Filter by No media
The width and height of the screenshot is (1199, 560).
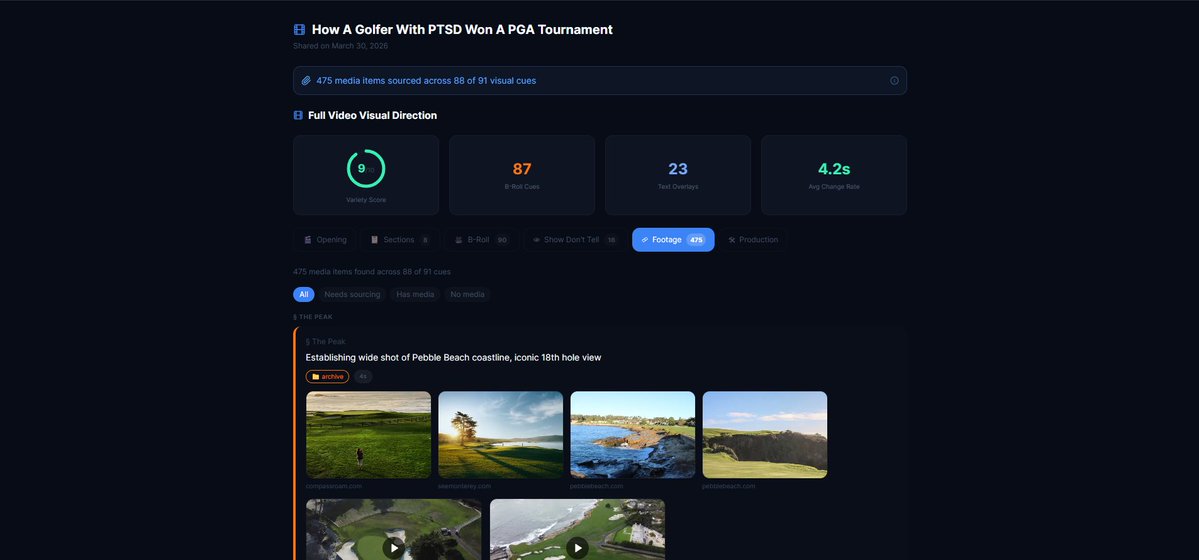pos(467,295)
